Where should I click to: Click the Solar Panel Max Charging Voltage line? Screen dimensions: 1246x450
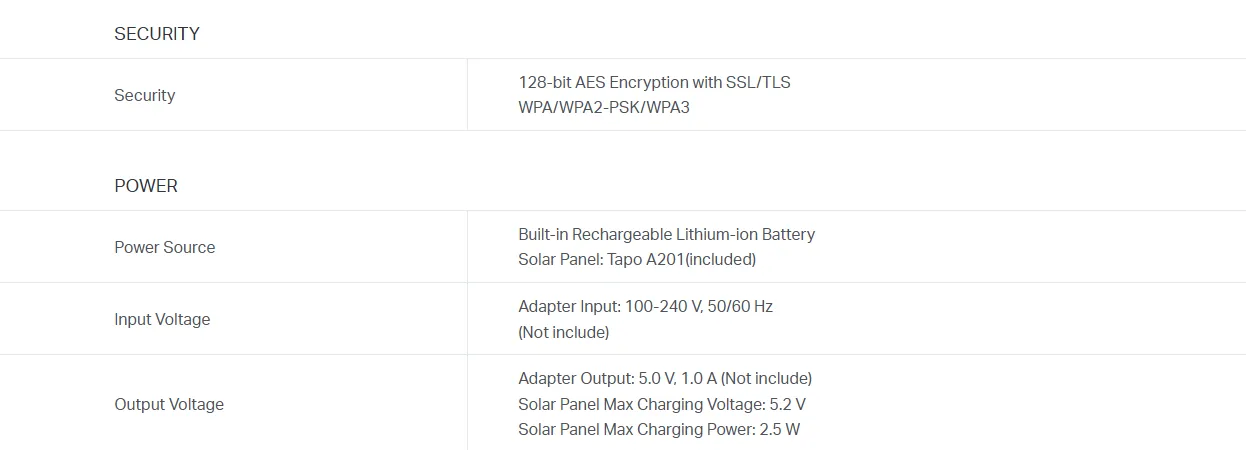click(x=662, y=404)
